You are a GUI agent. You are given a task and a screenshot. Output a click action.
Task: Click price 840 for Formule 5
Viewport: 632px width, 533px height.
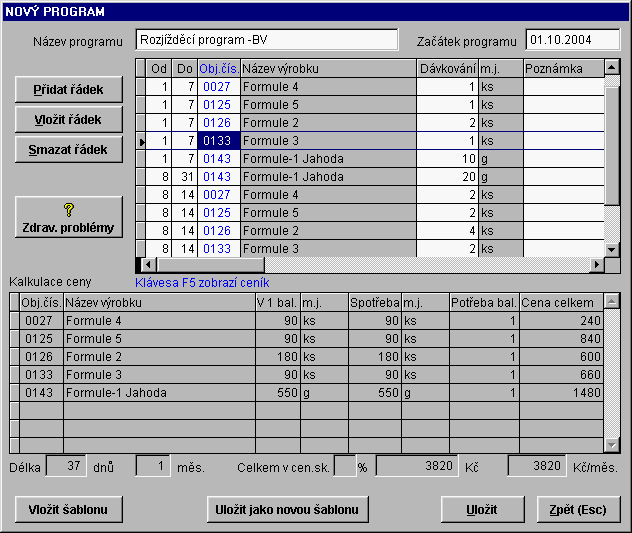tap(561, 339)
